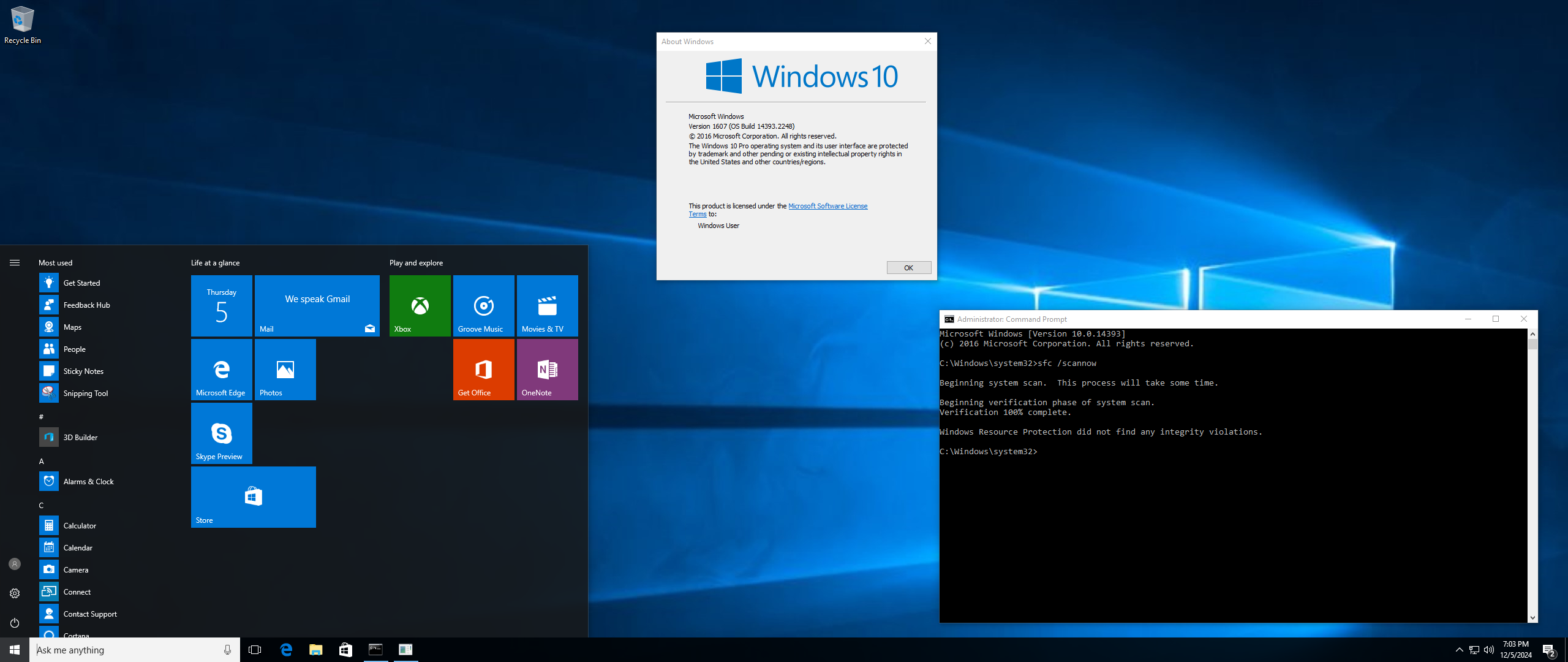1568x662 pixels.
Task: Expand the Start menu hamburger menu
Action: pyautogui.click(x=15, y=262)
